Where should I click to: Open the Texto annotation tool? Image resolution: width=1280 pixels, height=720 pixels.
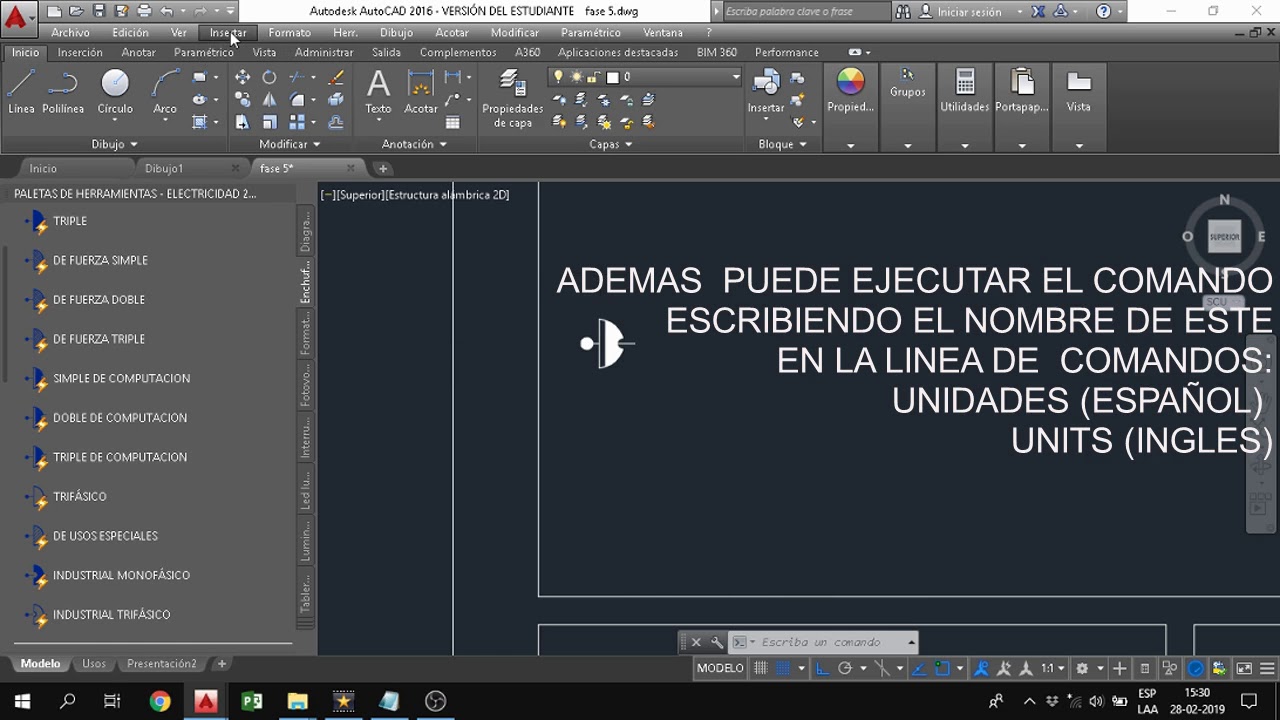(378, 92)
